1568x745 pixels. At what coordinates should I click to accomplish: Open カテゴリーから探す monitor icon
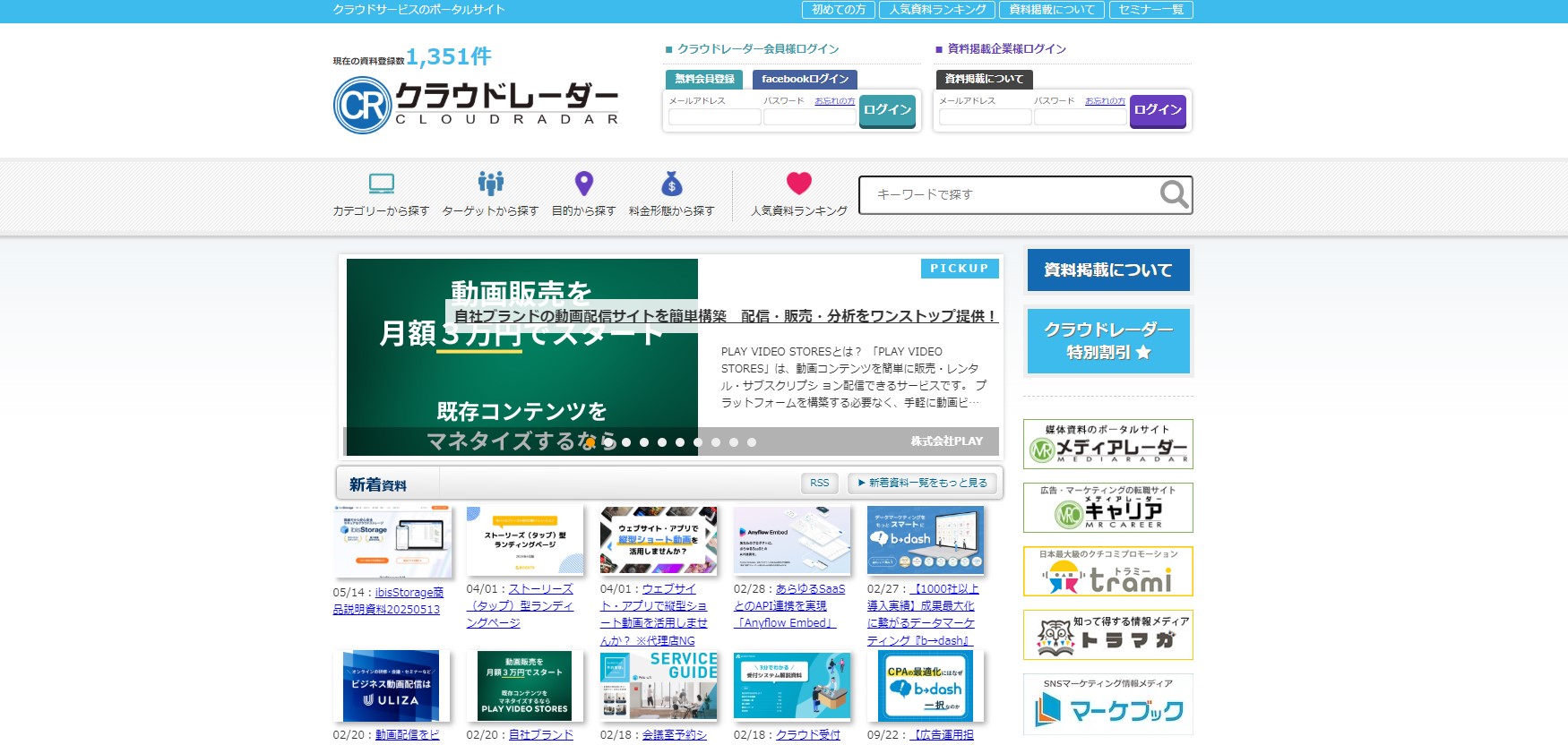tap(382, 184)
